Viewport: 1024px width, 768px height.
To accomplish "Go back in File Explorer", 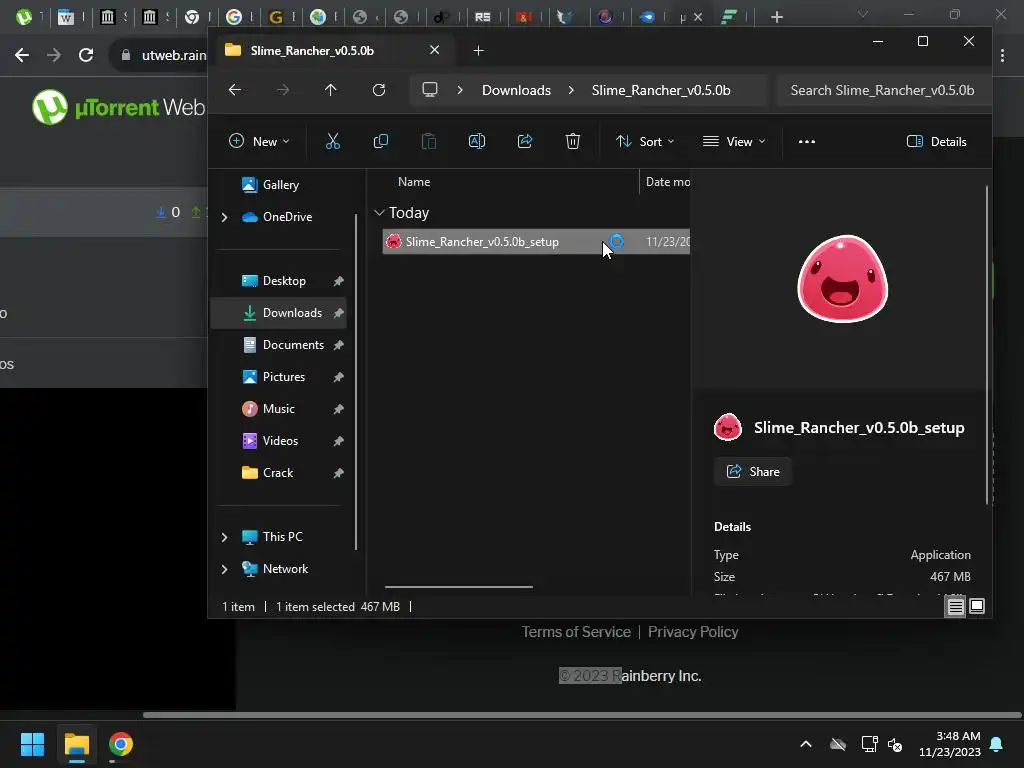I will click(x=235, y=89).
